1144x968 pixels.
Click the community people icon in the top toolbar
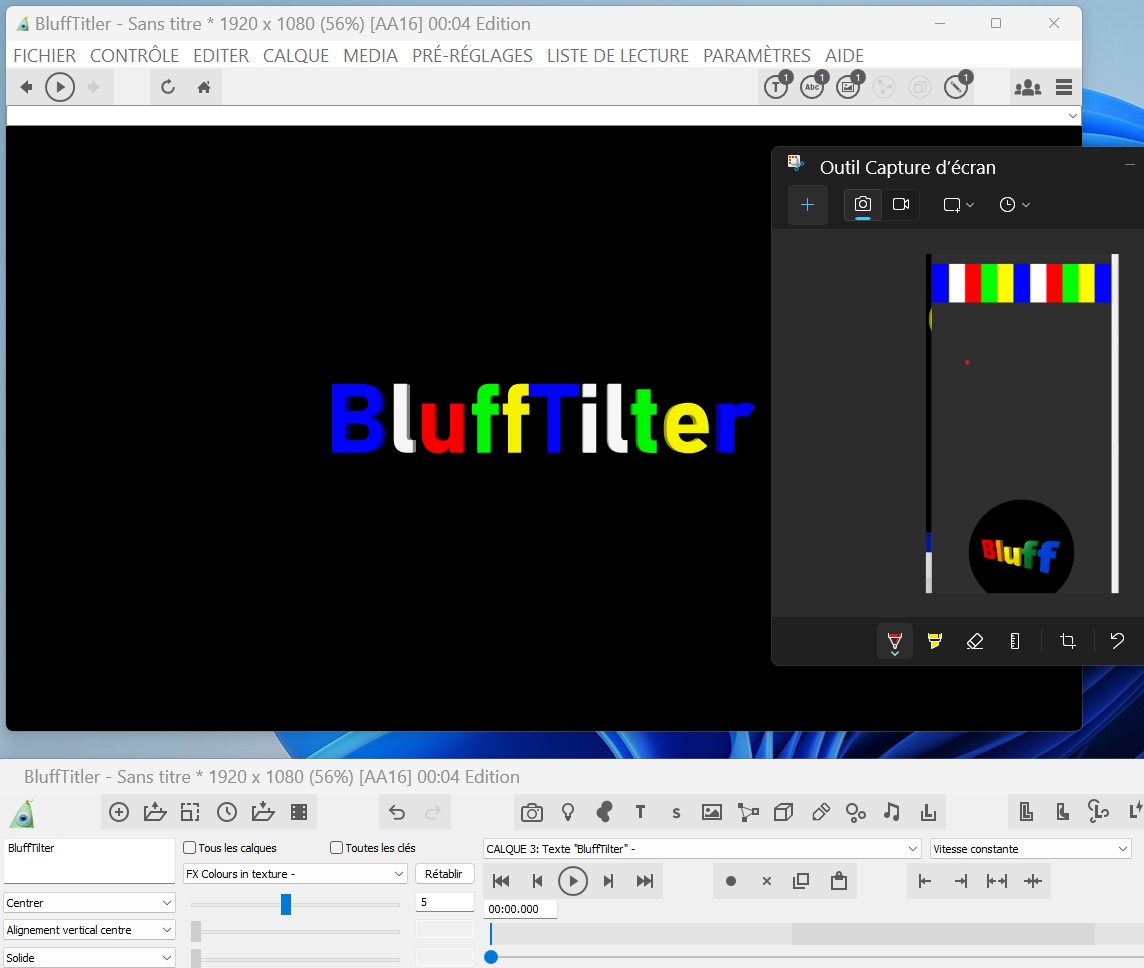(1027, 88)
